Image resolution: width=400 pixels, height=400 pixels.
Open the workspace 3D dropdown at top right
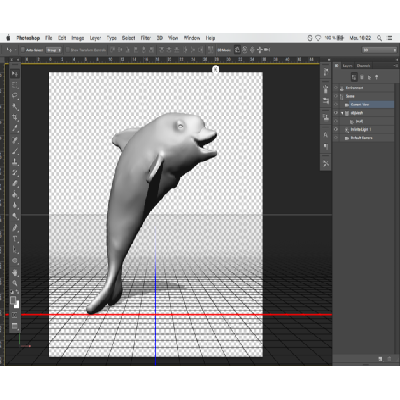(379, 50)
